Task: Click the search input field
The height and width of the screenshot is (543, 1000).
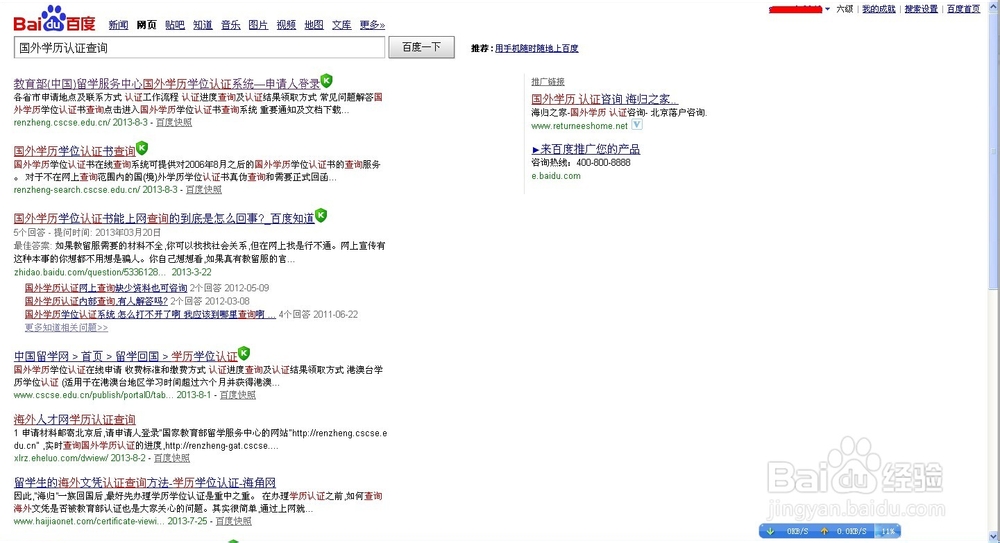Action: [200, 47]
